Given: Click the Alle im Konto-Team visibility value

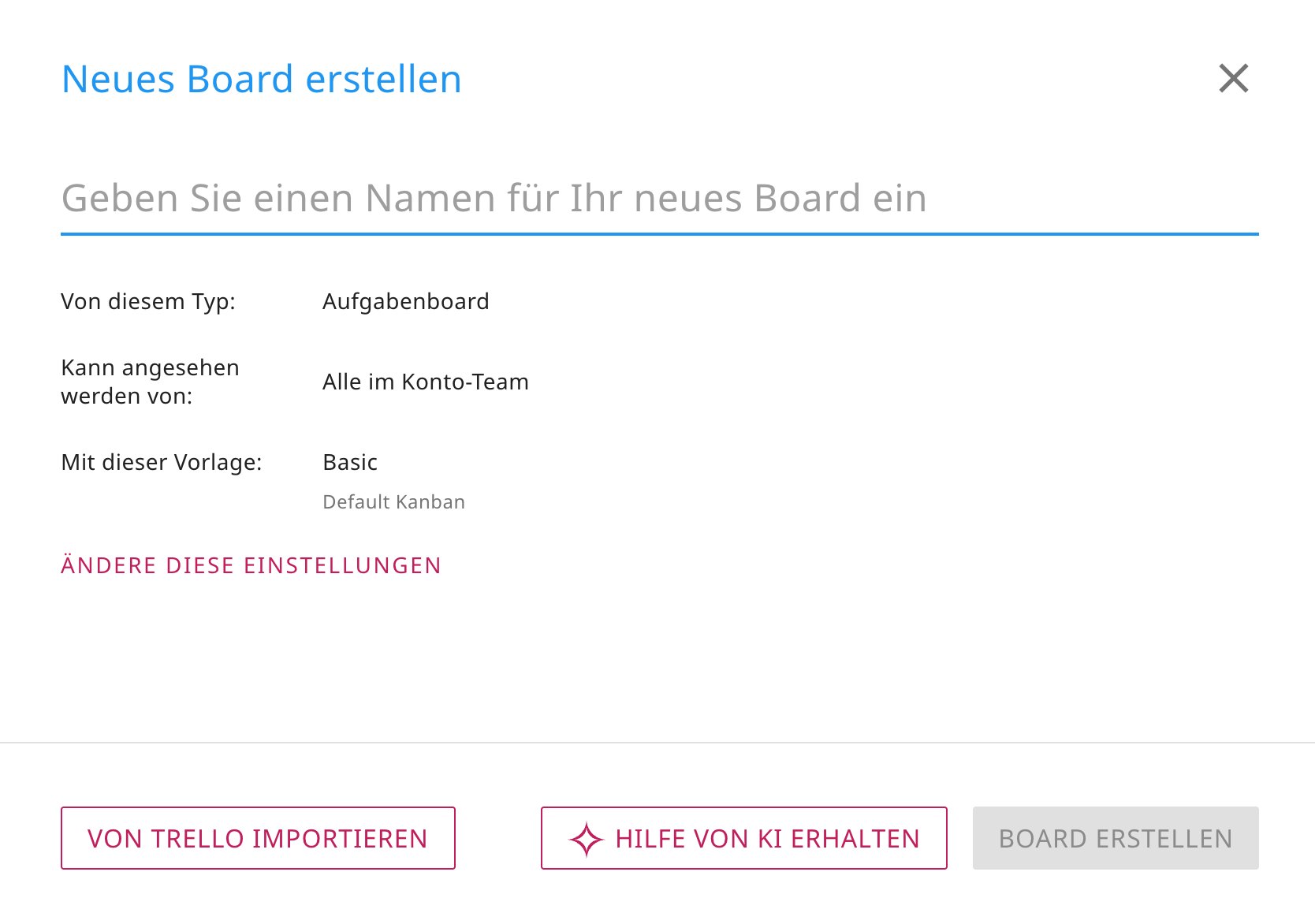Looking at the screenshot, I should [x=425, y=382].
